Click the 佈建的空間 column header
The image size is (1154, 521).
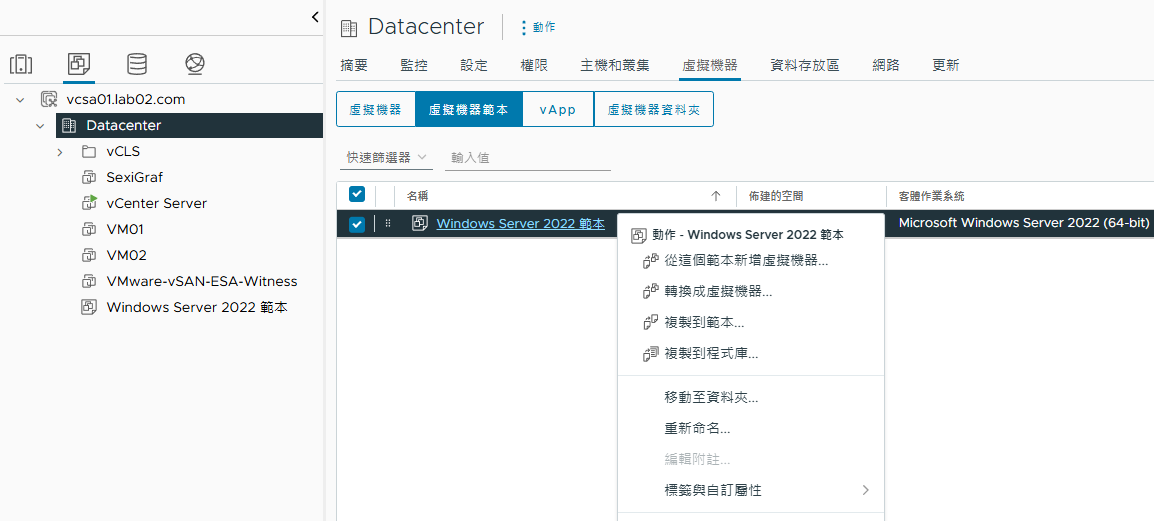coord(776,196)
